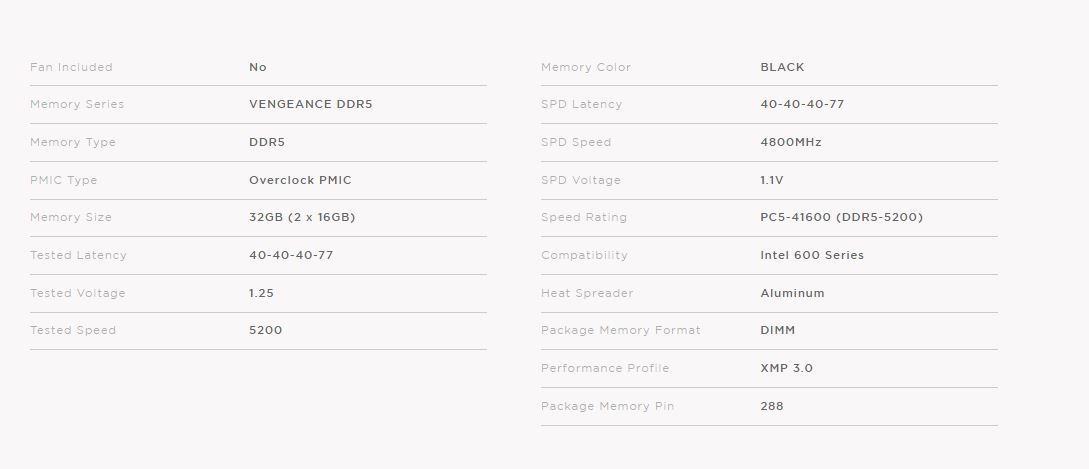Click the Heat Spreader label
1089x469 pixels.
587,293
